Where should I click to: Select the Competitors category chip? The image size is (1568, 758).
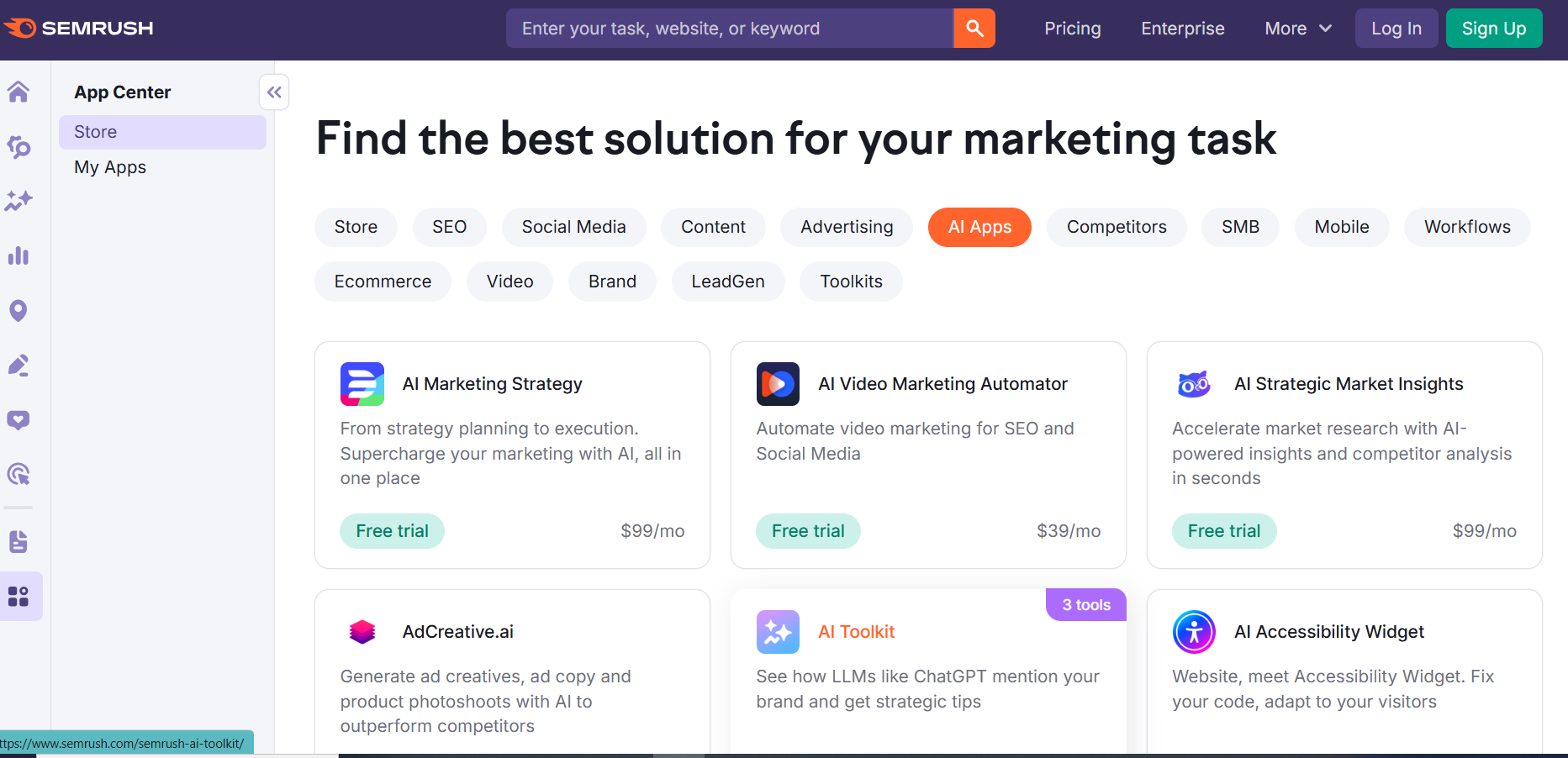coord(1117,227)
